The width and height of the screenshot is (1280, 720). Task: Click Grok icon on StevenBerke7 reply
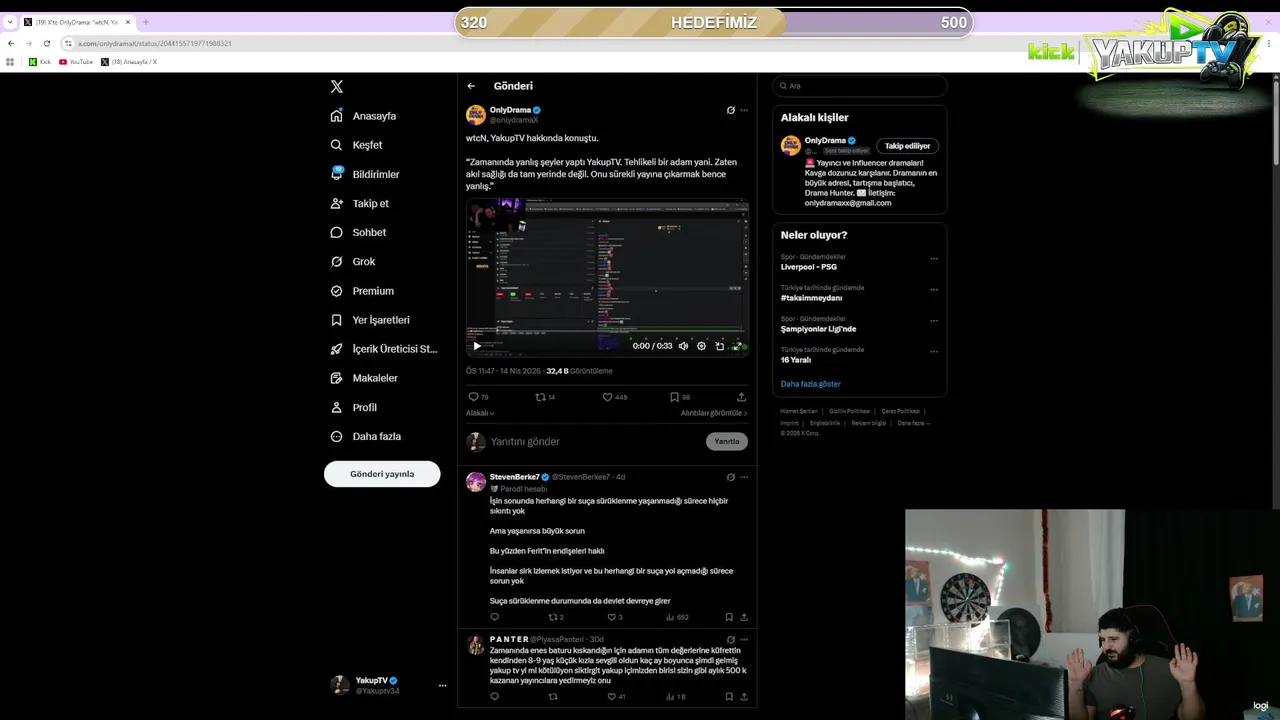pyautogui.click(x=730, y=477)
